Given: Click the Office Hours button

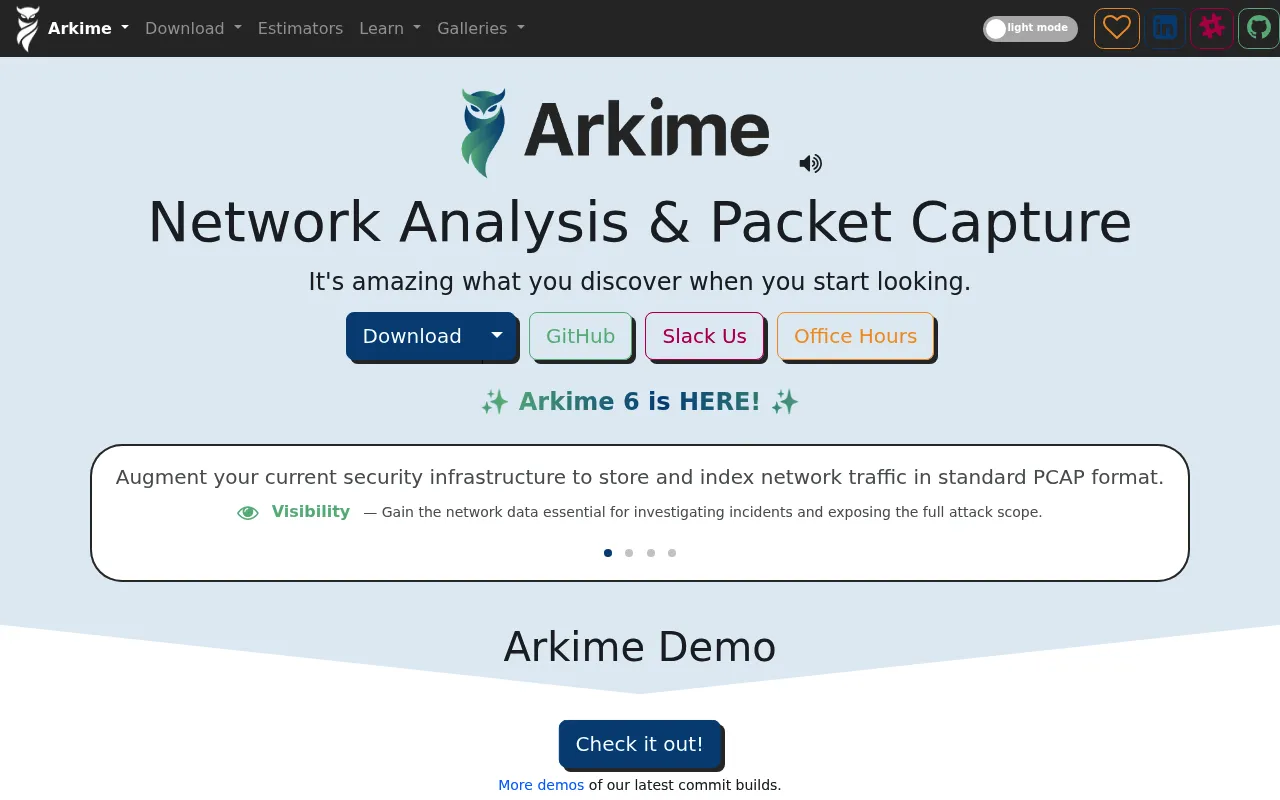Looking at the screenshot, I should pyautogui.click(x=855, y=336).
